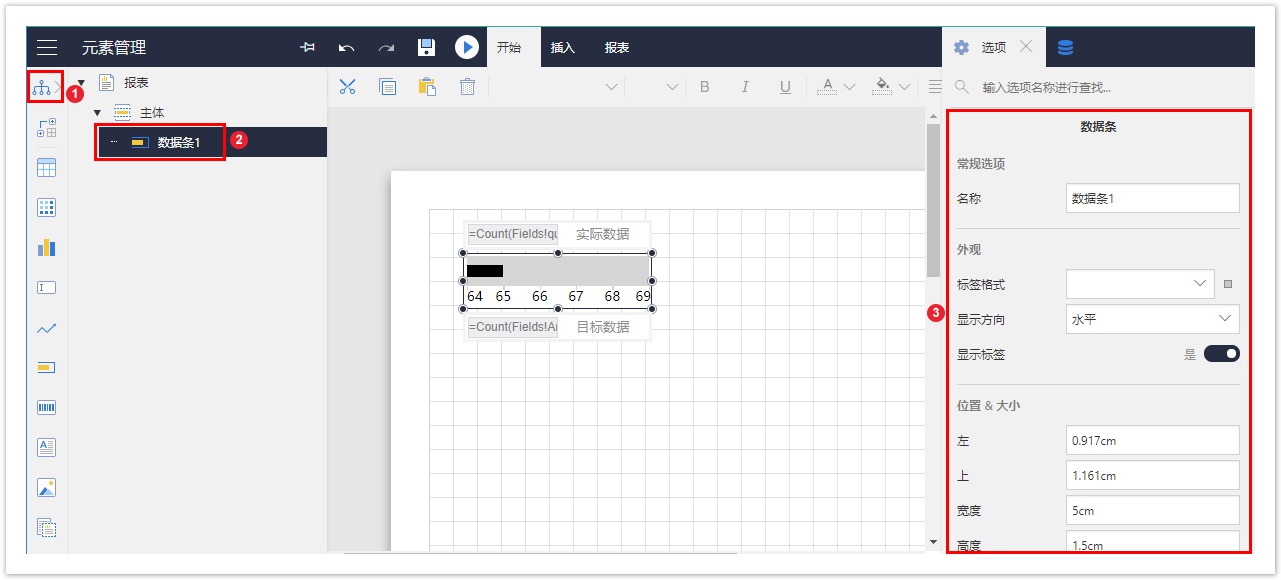
Task: Select the bar chart tool in sidebar
Action: (46, 247)
